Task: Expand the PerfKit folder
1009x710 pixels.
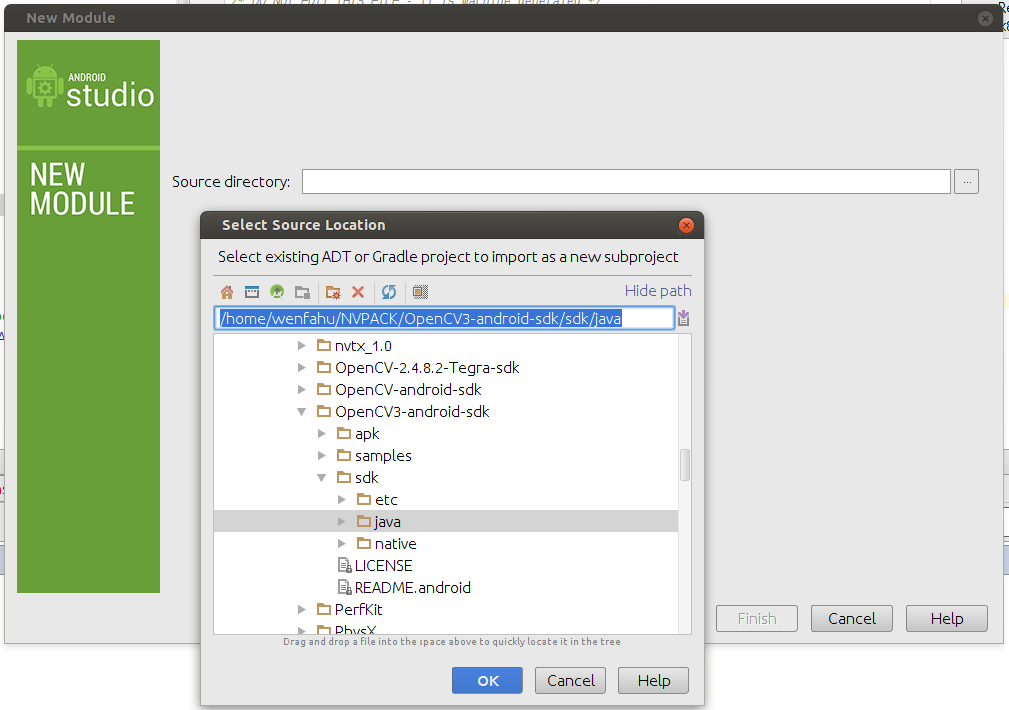Action: [301, 610]
